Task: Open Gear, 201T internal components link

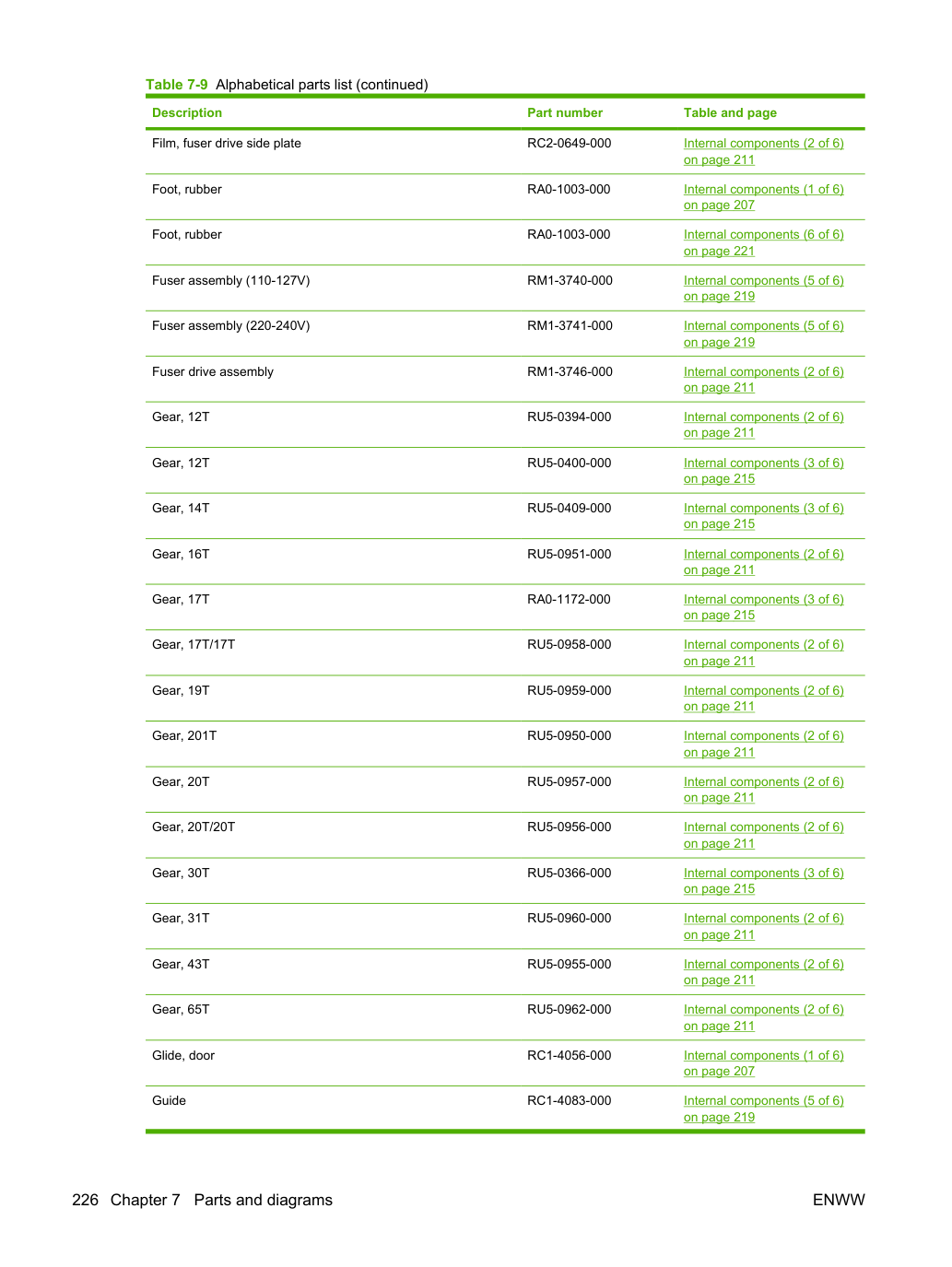Action: pos(763,744)
